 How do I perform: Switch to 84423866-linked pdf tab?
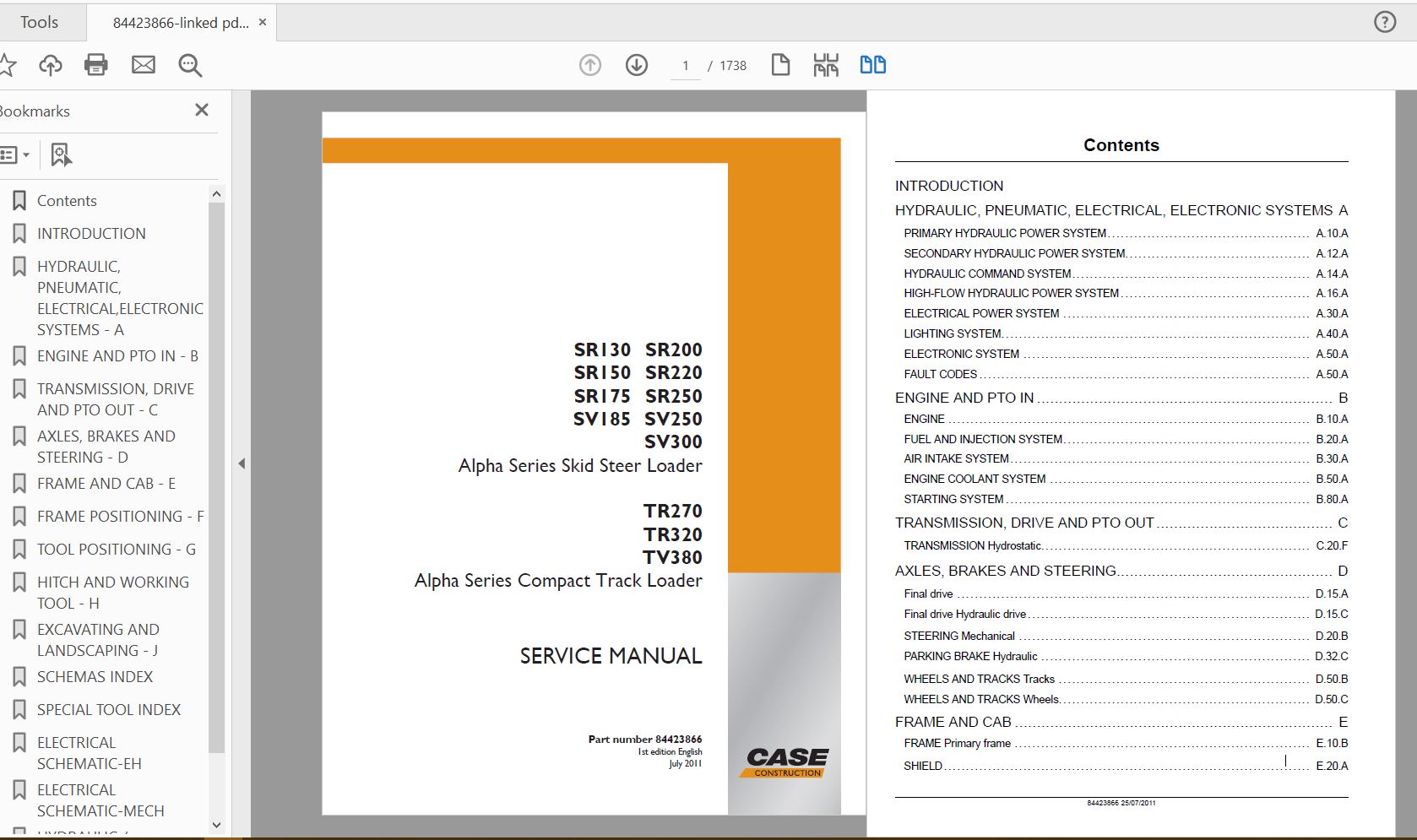pos(181,23)
